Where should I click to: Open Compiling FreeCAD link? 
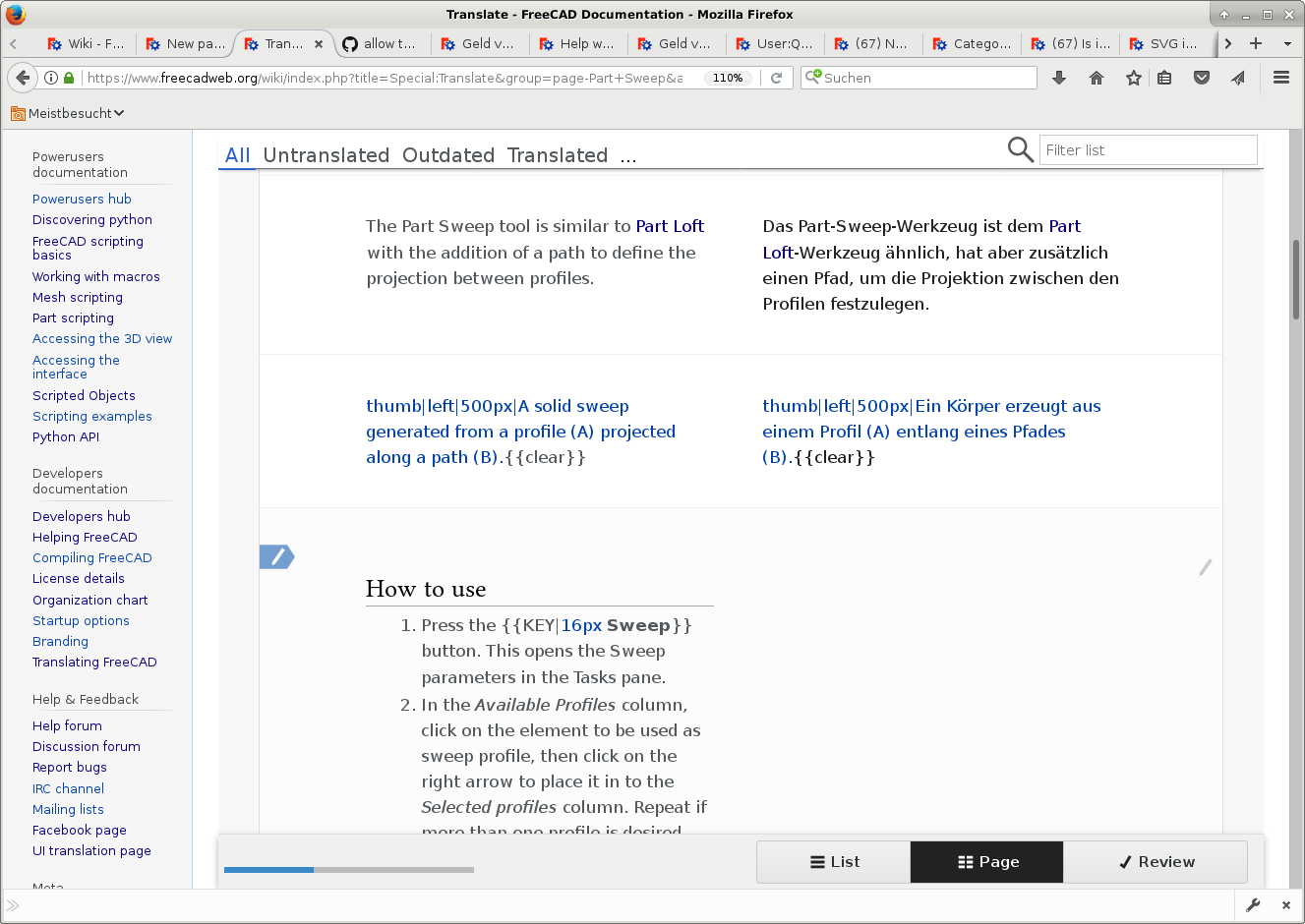pyautogui.click(x=92, y=557)
